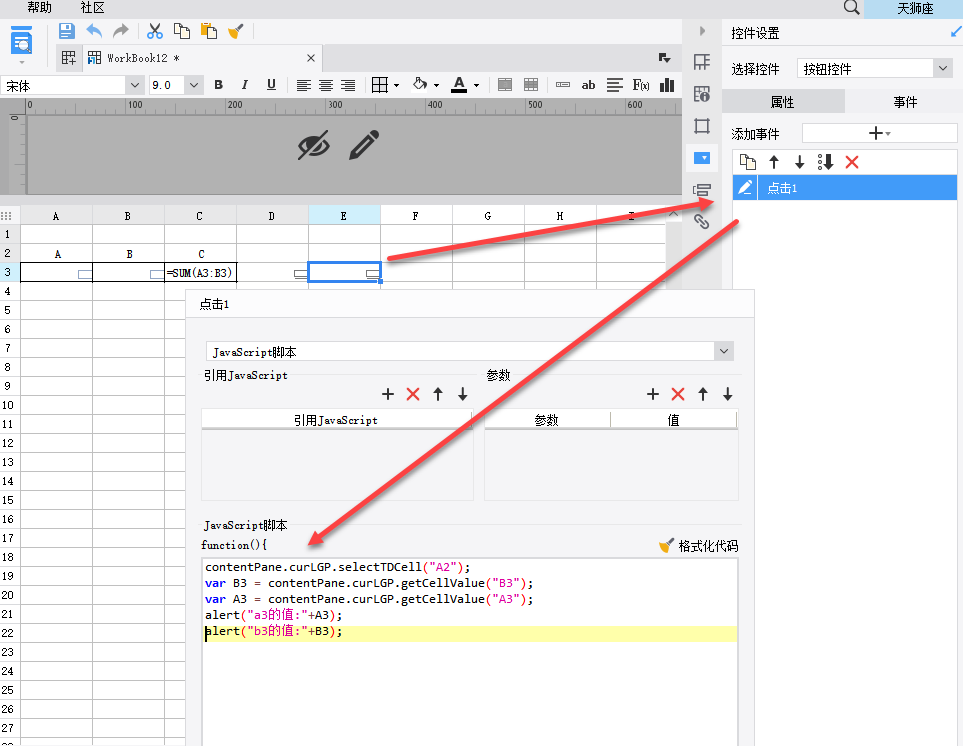Click the copy event icon in event list
Screen dimensions: 963x746
click(747, 162)
